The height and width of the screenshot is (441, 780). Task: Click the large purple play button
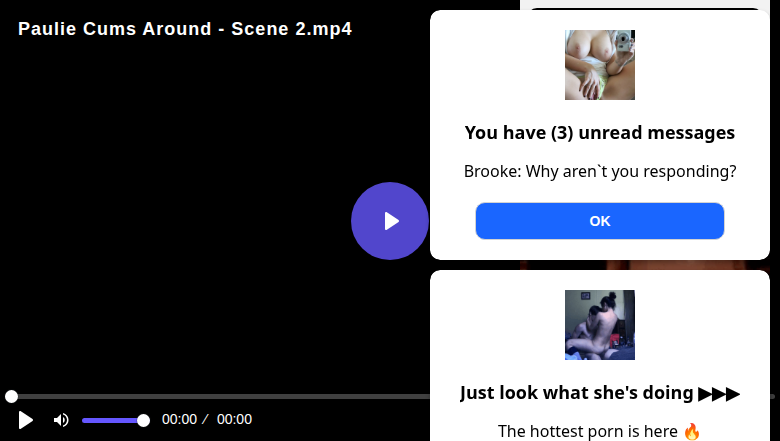pyautogui.click(x=390, y=221)
